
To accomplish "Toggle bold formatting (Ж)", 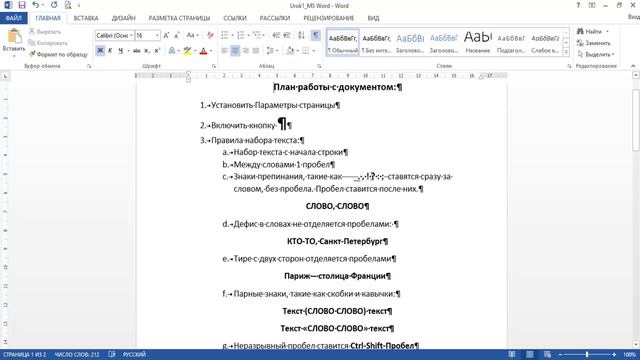I will (x=100, y=51).
